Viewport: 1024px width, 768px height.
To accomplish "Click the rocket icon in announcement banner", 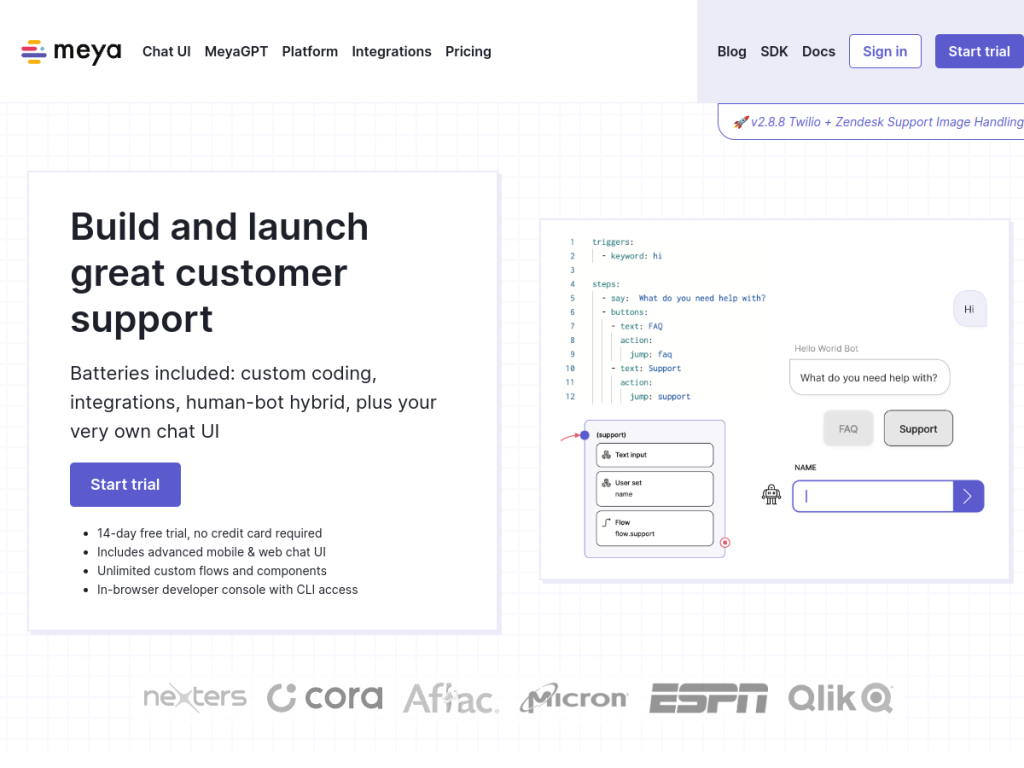I will pos(741,122).
